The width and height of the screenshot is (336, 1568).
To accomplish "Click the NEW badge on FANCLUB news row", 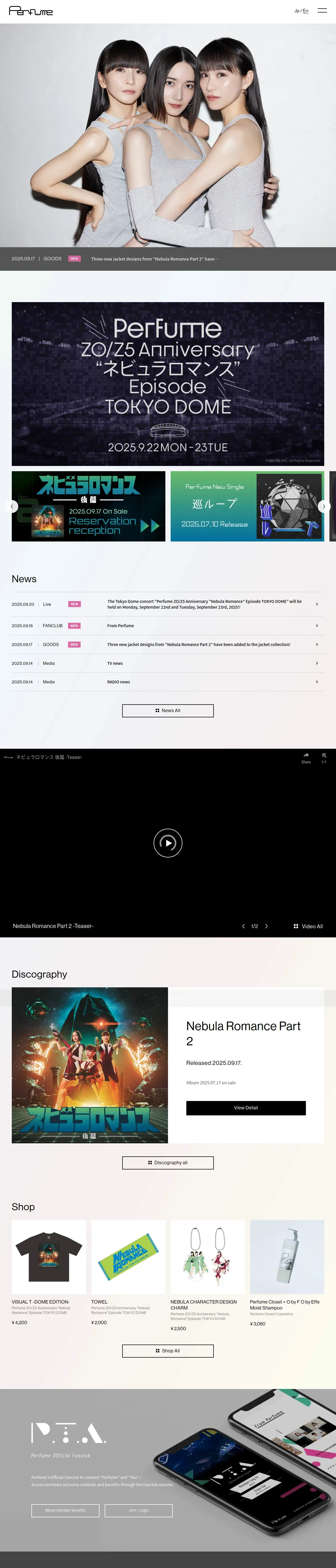I will [x=74, y=626].
